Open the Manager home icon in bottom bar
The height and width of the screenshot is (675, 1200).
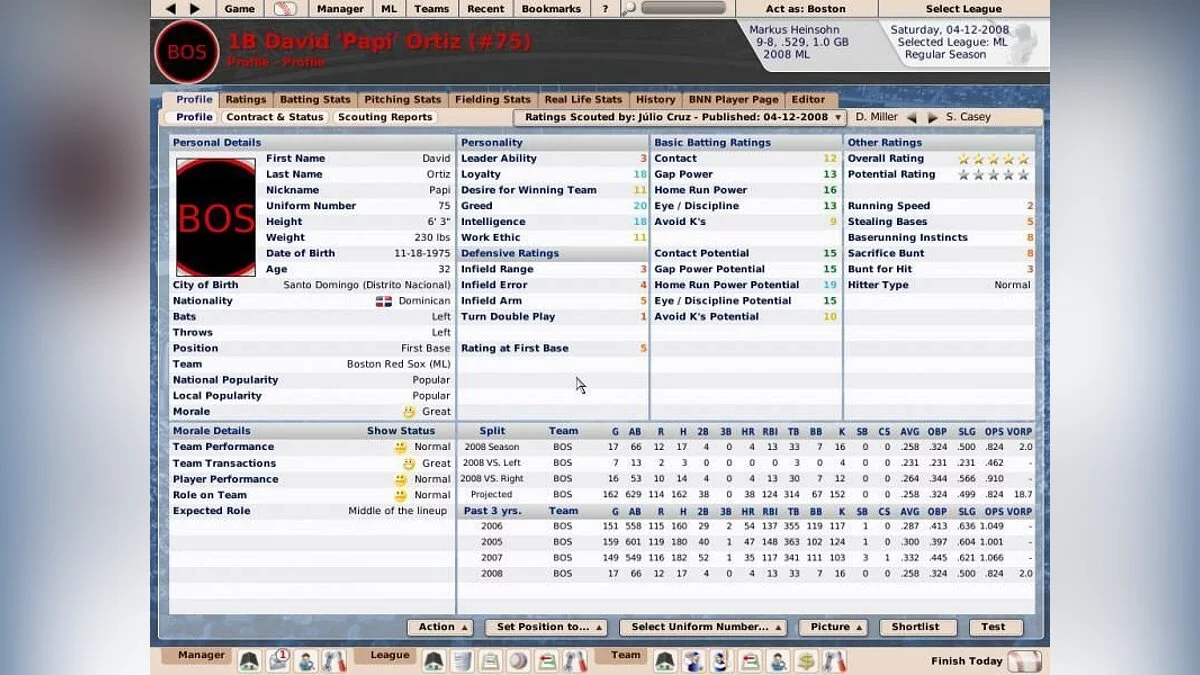tap(249, 661)
